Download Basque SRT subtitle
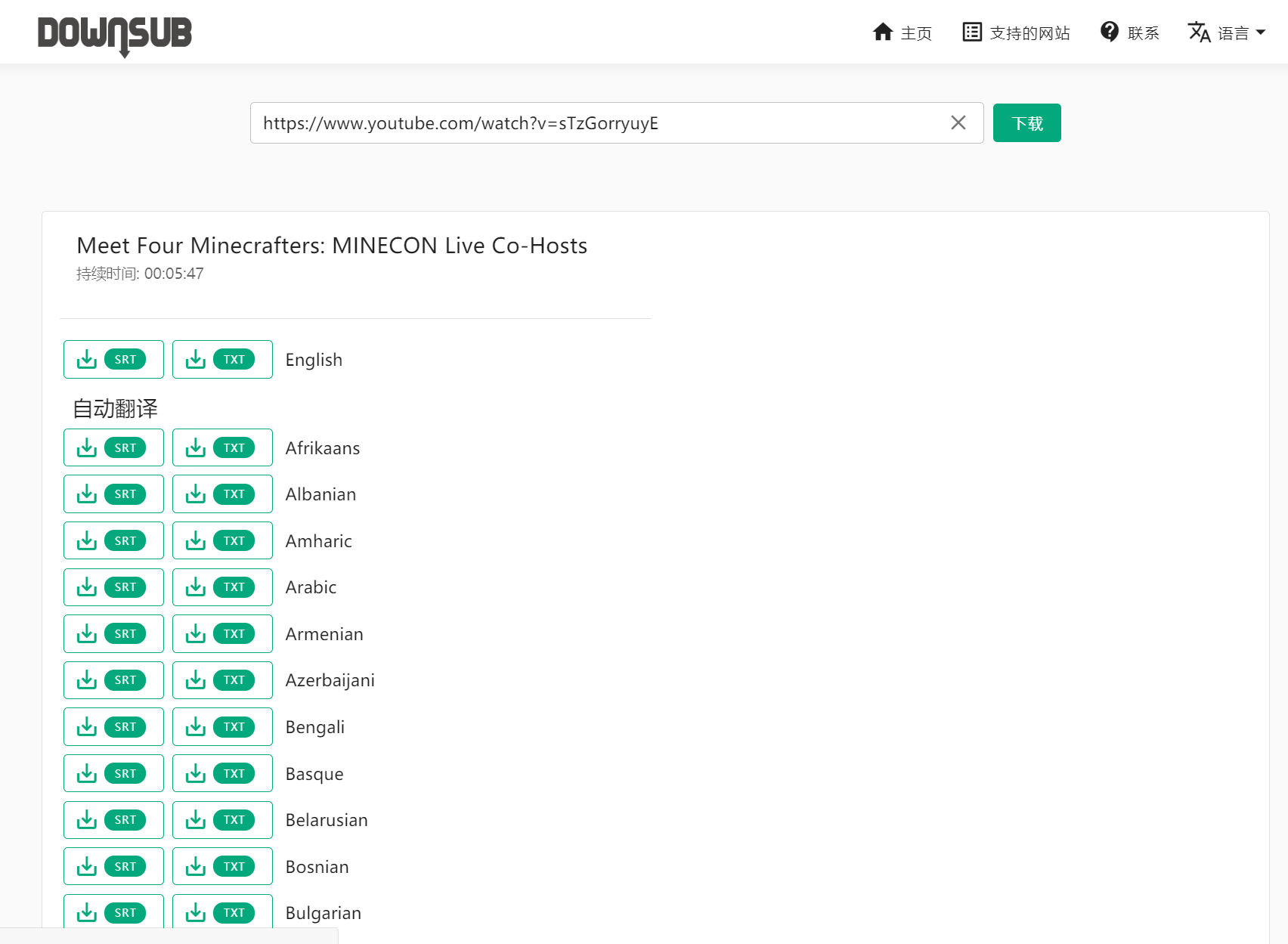 pos(113,774)
